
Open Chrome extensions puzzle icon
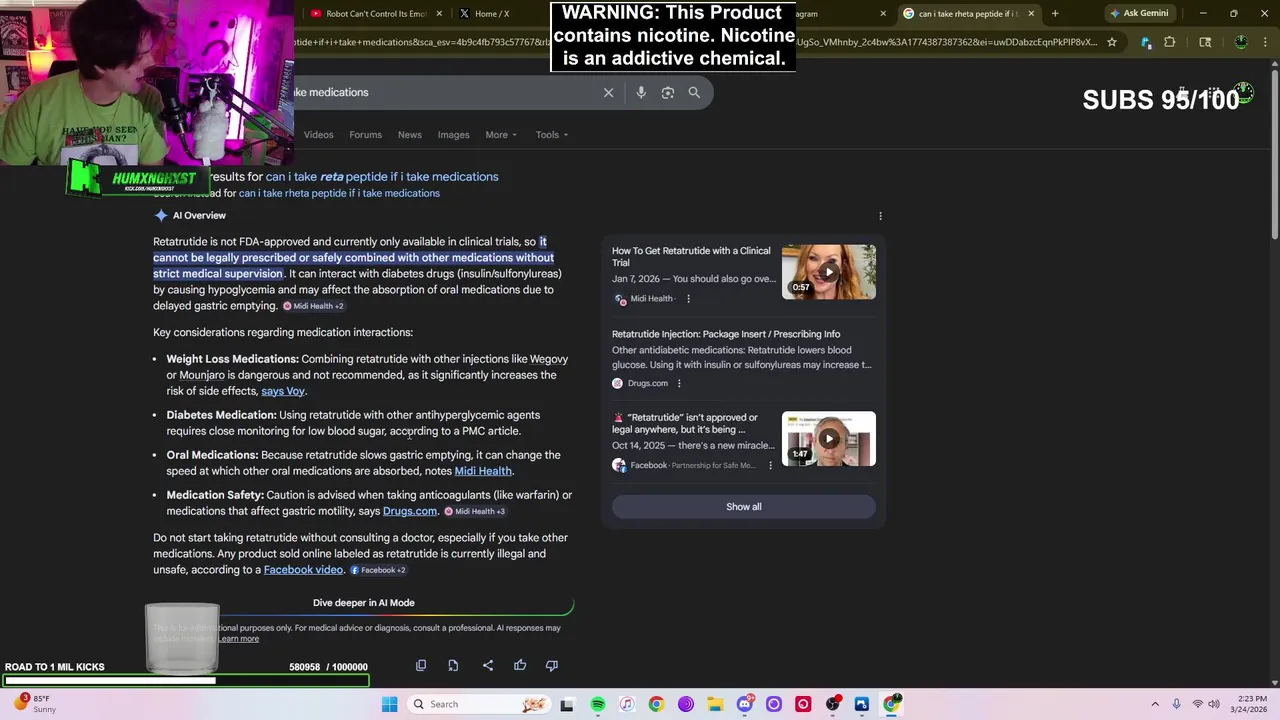(1170, 42)
